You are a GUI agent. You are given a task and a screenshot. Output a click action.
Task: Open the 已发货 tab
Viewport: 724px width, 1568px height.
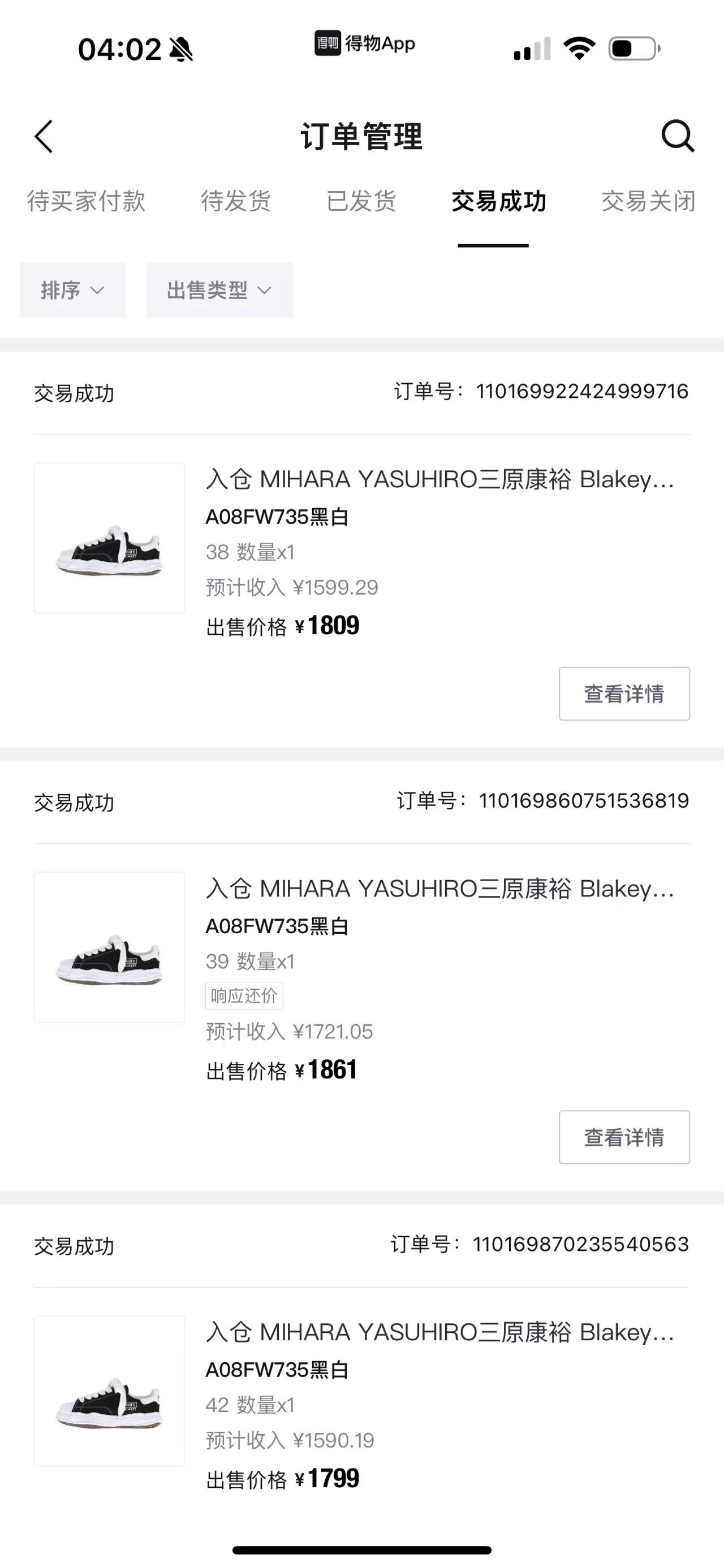(361, 201)
